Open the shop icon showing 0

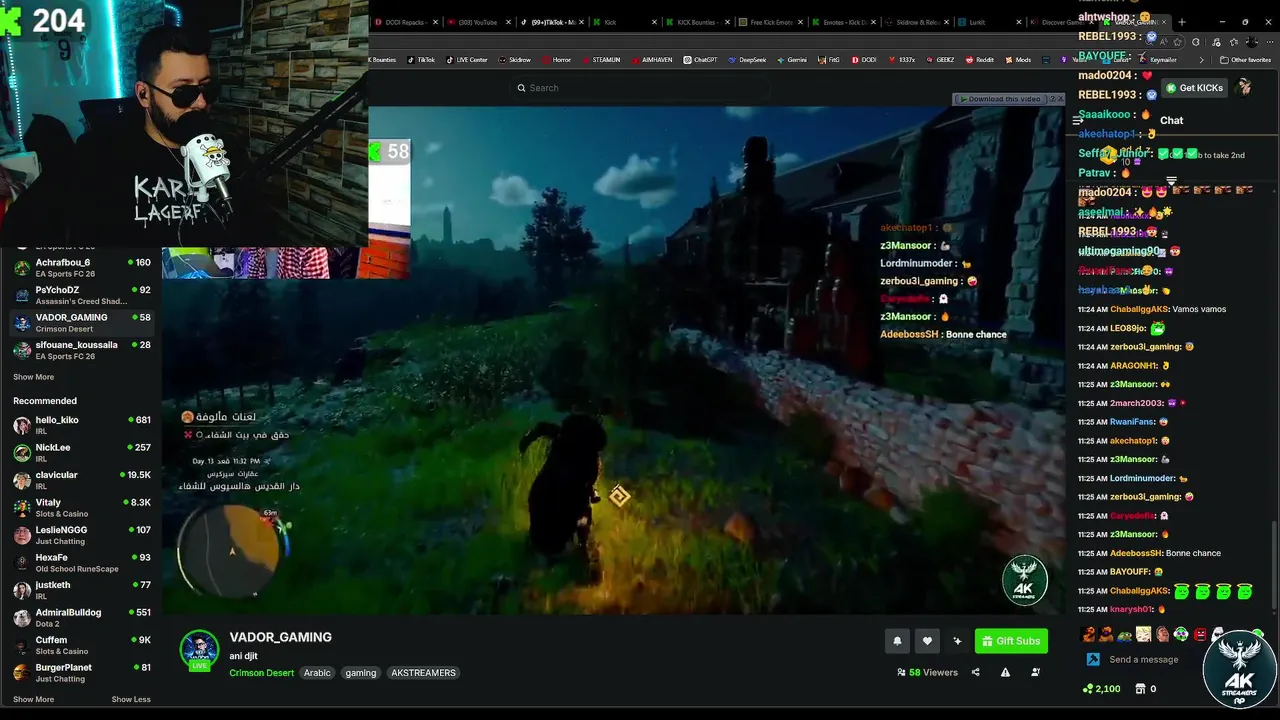click(x=1145, y=688)
